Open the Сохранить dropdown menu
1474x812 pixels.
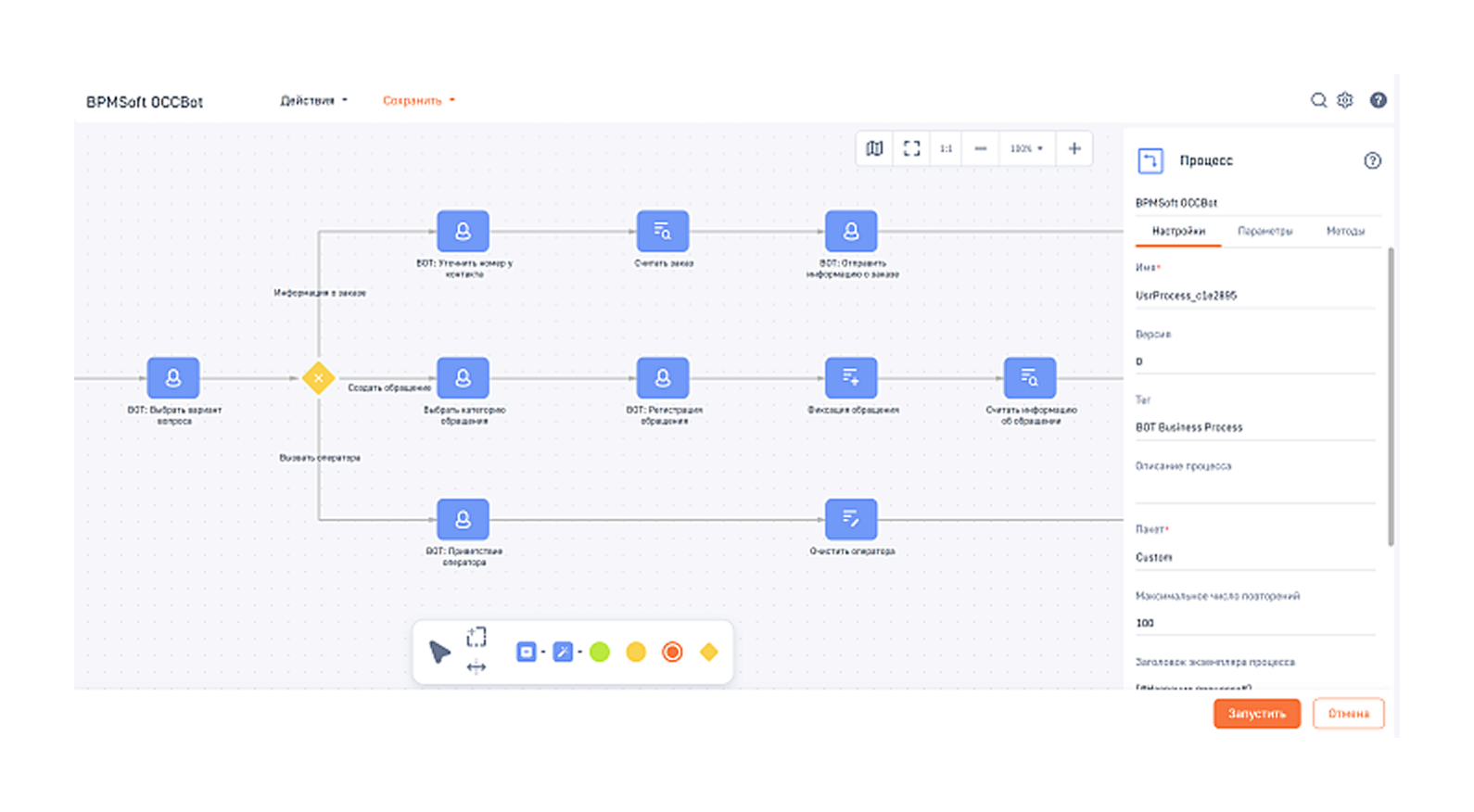click(x=419, y=100)
